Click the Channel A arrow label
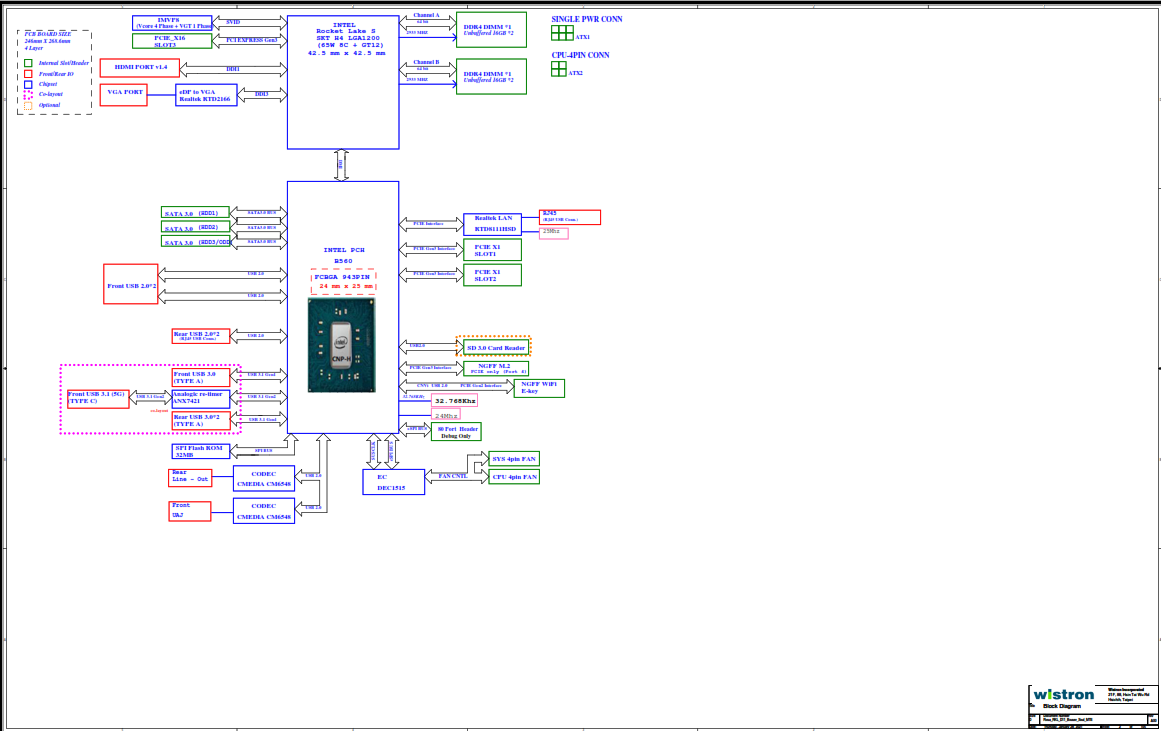The width and height of the screenshot is (1161, 731). click(426, 15)
